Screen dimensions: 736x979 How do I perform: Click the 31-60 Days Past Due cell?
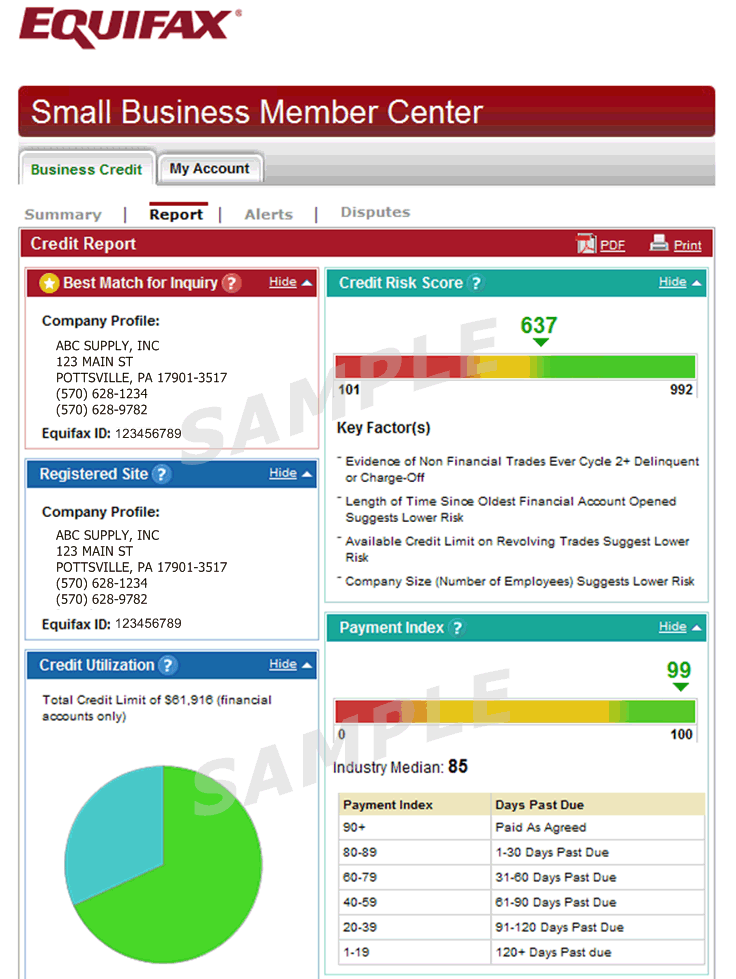[597, 877]
